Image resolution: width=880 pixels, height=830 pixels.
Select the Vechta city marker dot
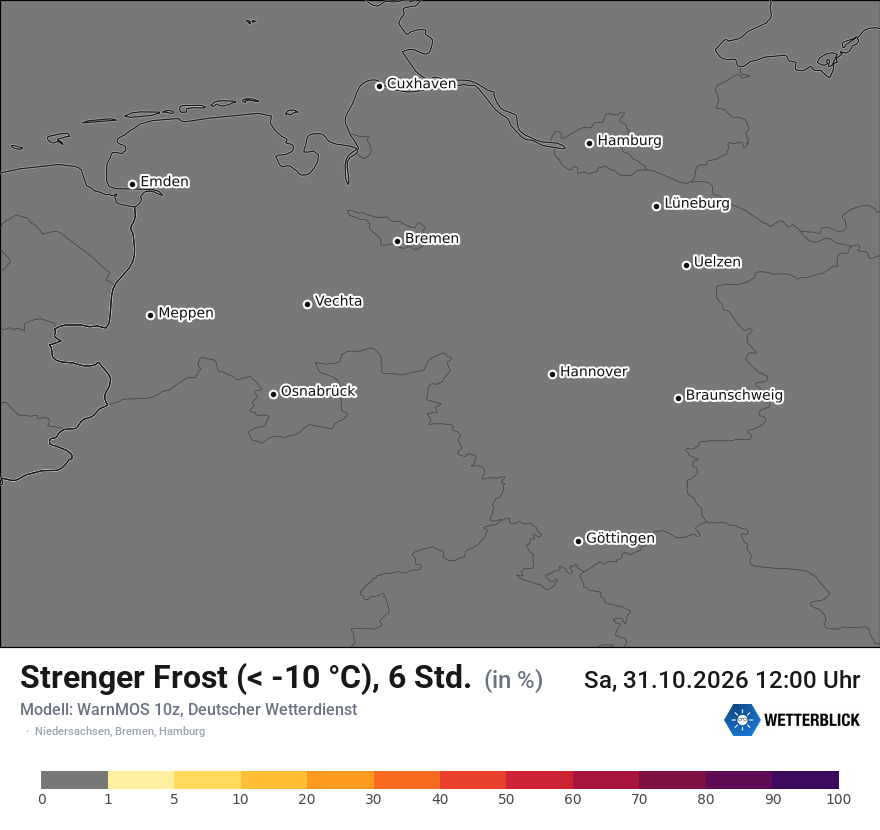point(307,304)
